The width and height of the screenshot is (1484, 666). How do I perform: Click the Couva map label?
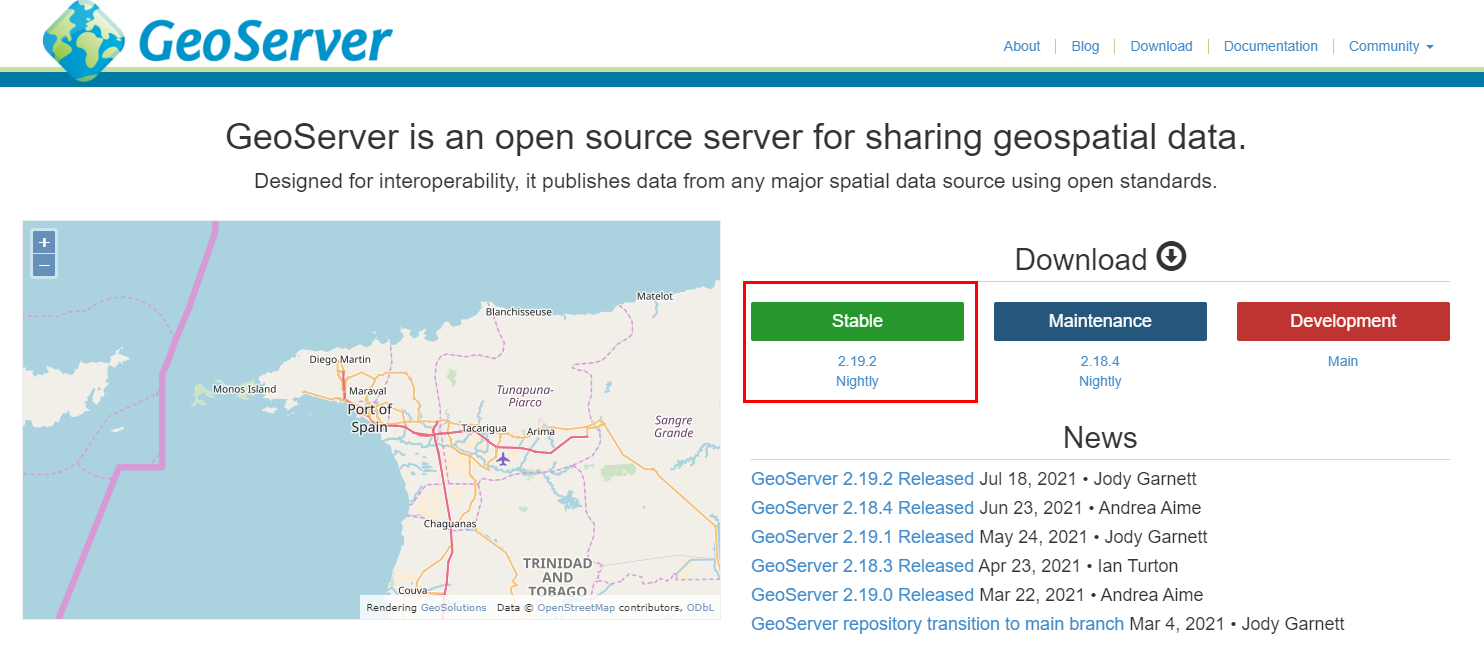click(413, 591)
